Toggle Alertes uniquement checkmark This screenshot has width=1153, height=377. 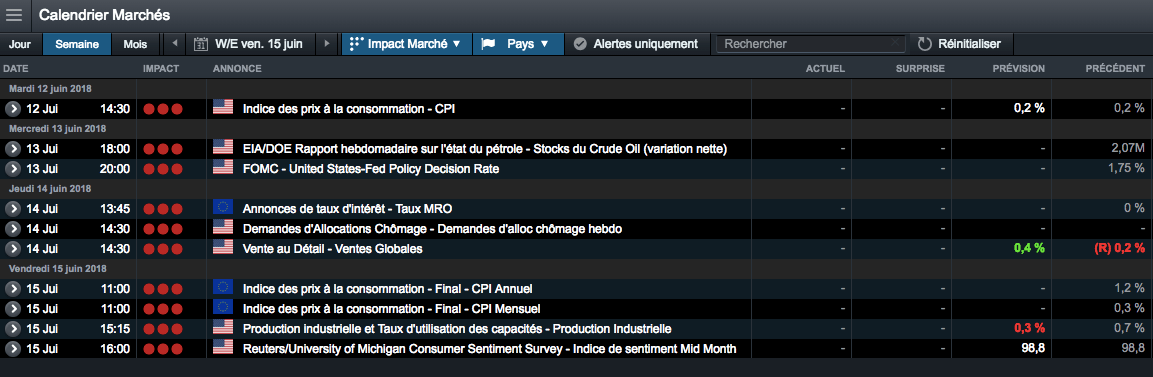(x=579, y=44)
